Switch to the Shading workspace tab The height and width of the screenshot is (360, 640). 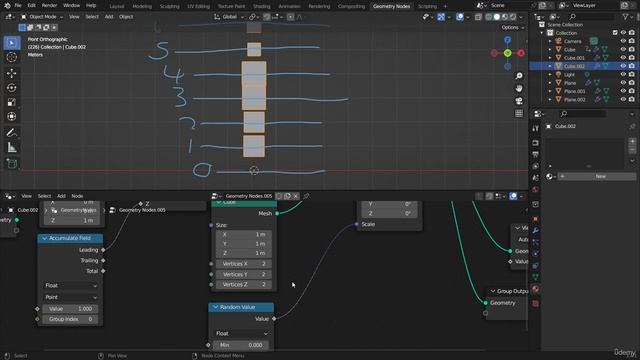pyautogui.click(x=262, y=6)
